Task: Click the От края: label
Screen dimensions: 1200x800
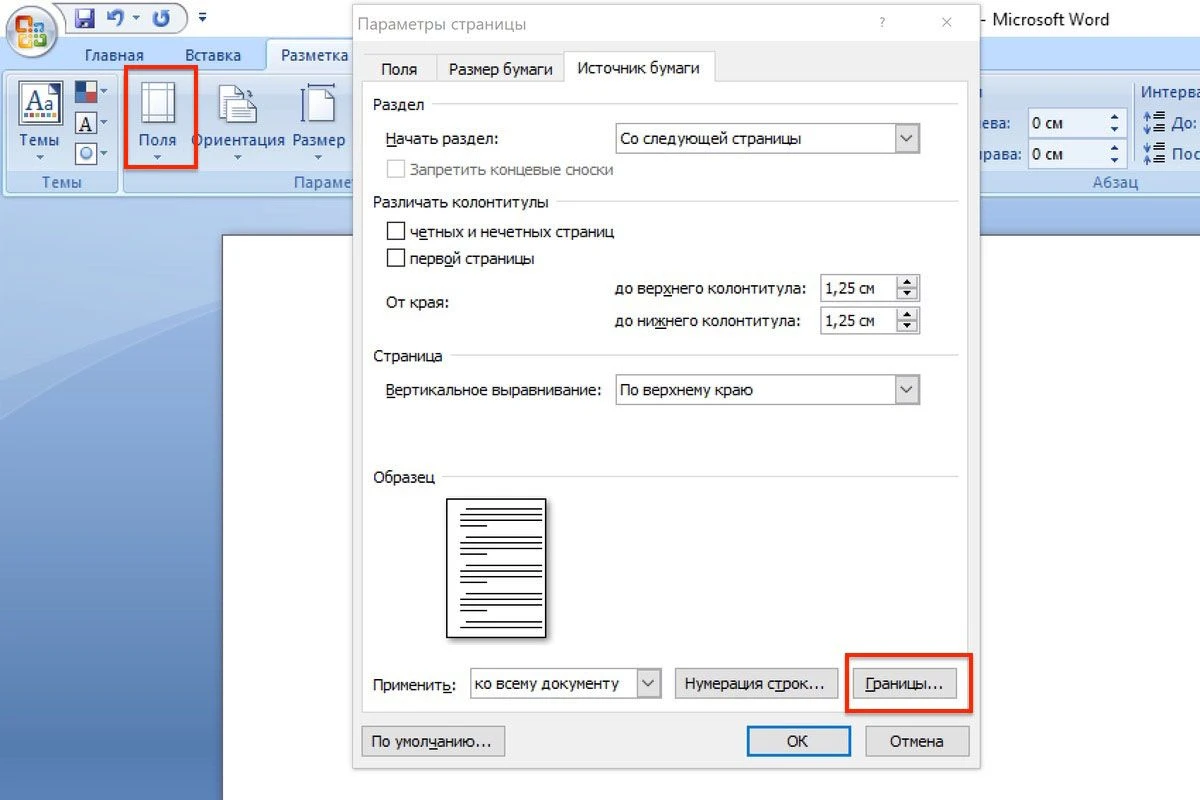Action: tap(417, 302)
